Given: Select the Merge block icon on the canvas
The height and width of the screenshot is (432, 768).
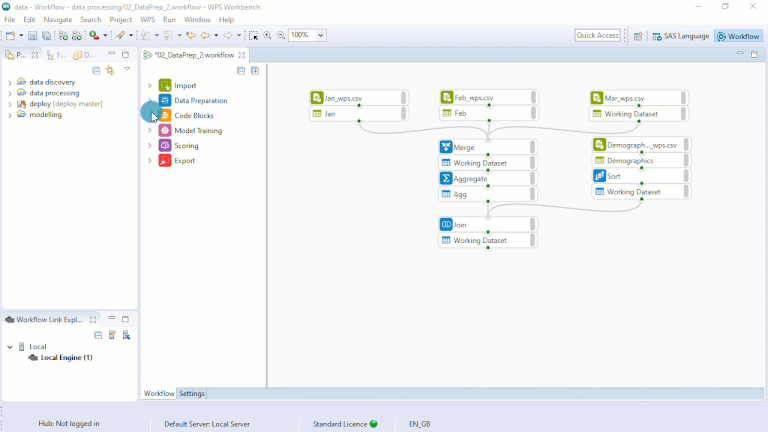Looking at the screenshot, I should click(446, 148).
